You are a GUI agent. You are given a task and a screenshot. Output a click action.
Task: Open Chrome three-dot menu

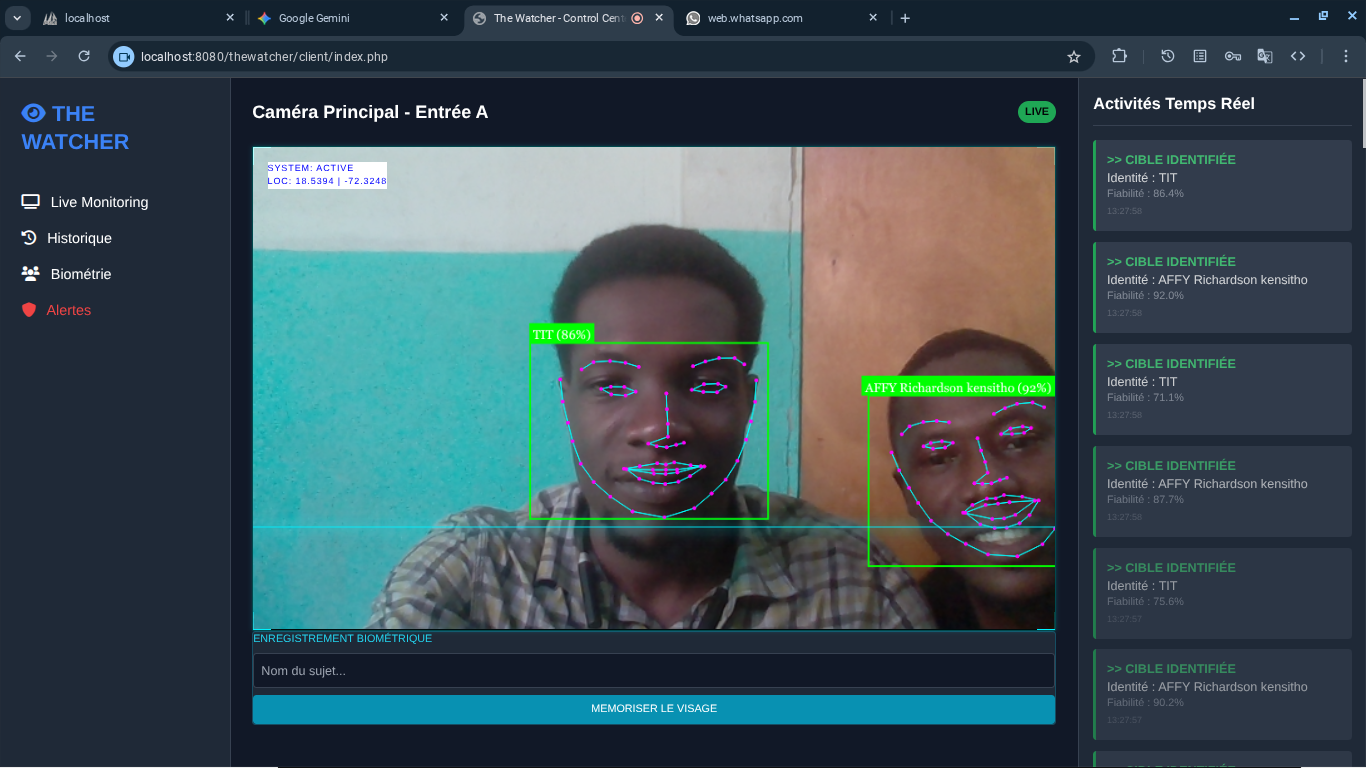click(1346, 56)
